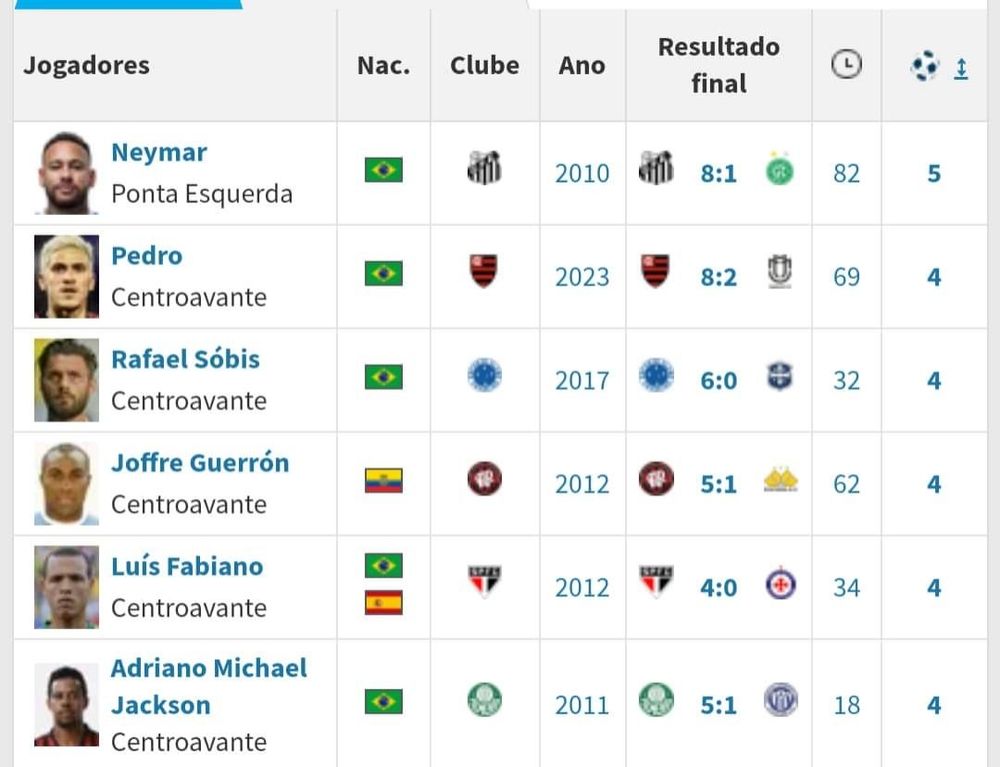Click the Jogadores column header
Viewport: 1000px width, 767px height.
pyautogui.click(x=86, y=66)
